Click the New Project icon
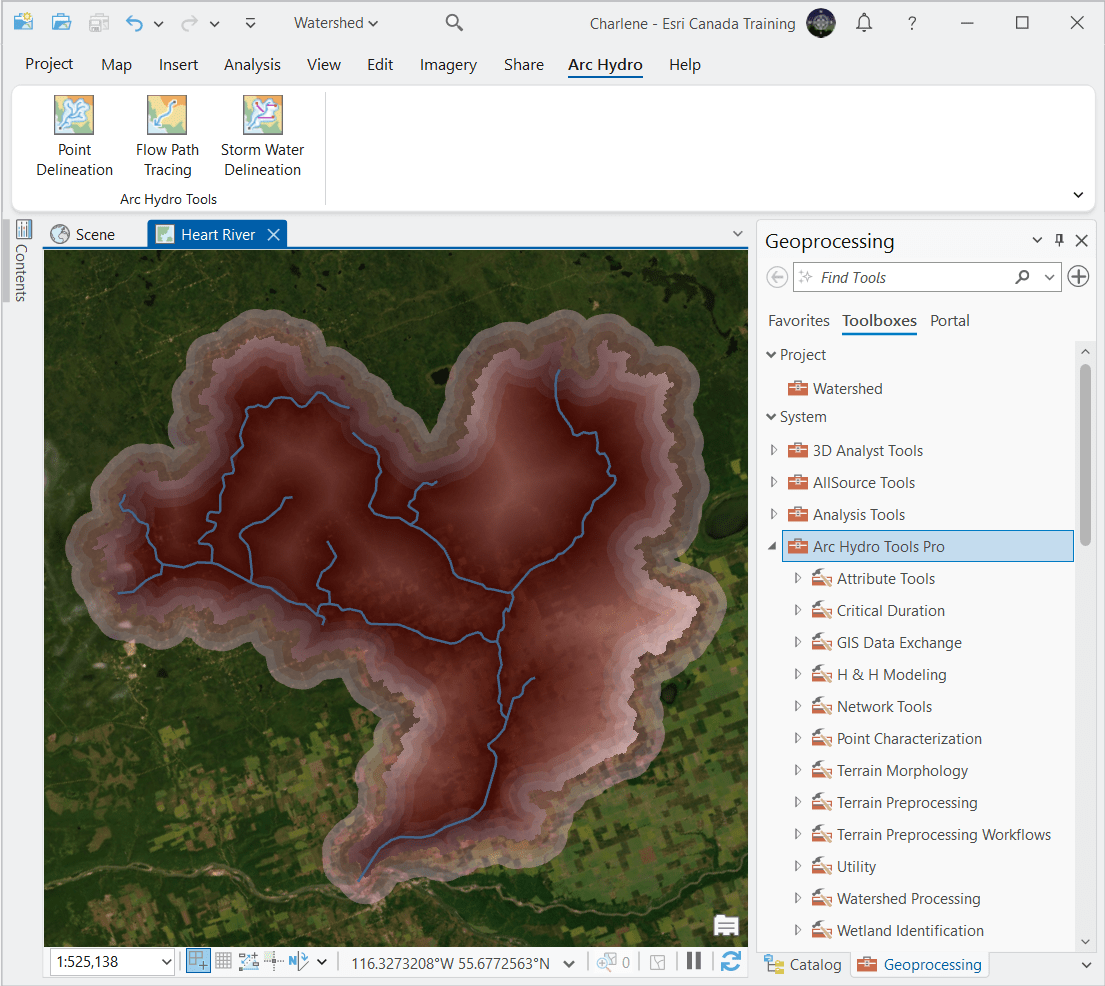The width and height of the screenshot is (1105, 986). tap(23, 23)
